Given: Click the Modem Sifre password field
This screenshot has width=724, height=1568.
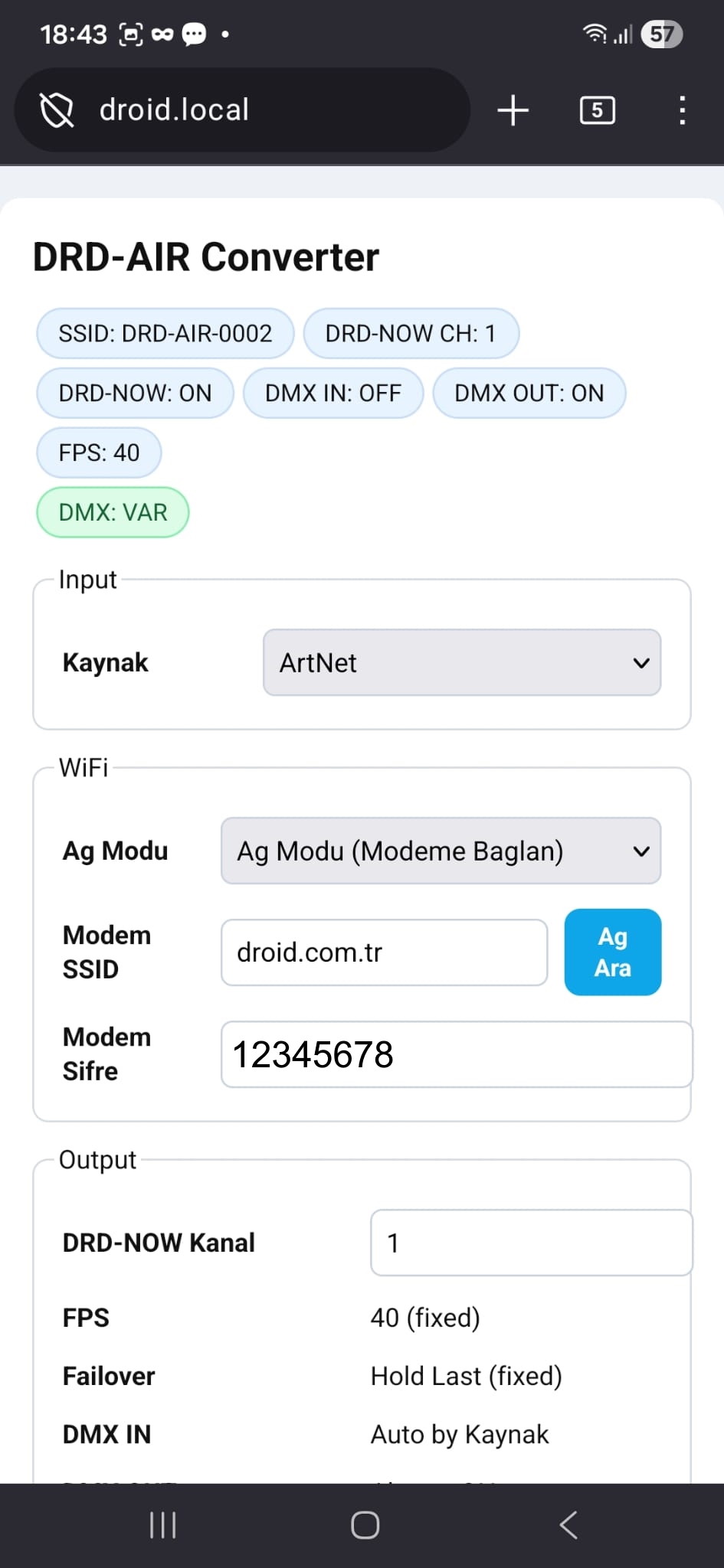Looking at the screenshot, I should pos(456,1054).
